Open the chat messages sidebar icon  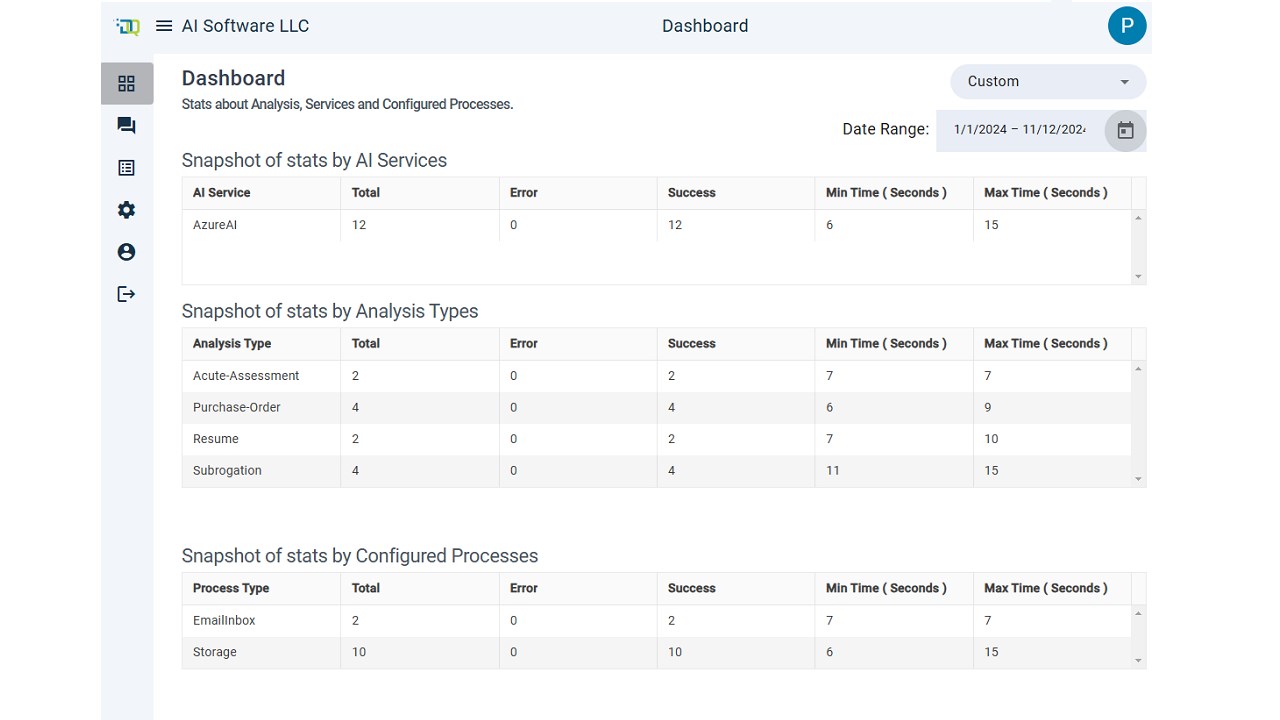point(126,126)
